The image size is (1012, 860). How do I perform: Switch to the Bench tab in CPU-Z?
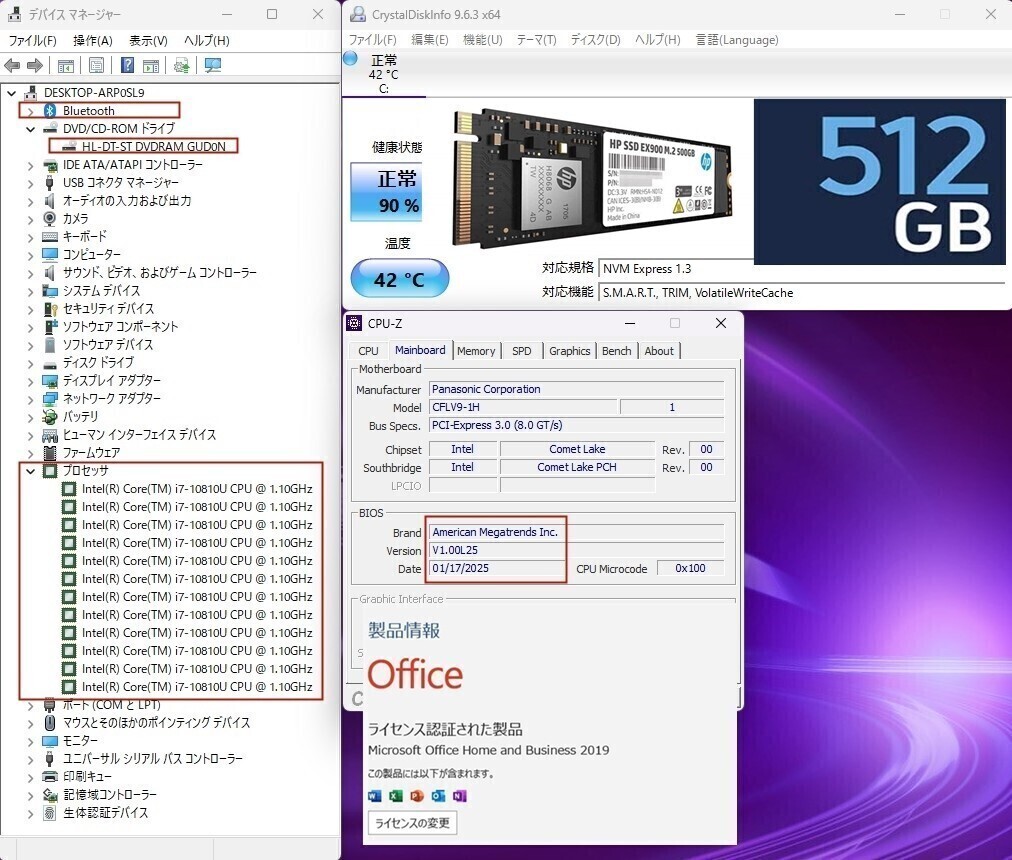pyautogui.click(x=617, y=351)
